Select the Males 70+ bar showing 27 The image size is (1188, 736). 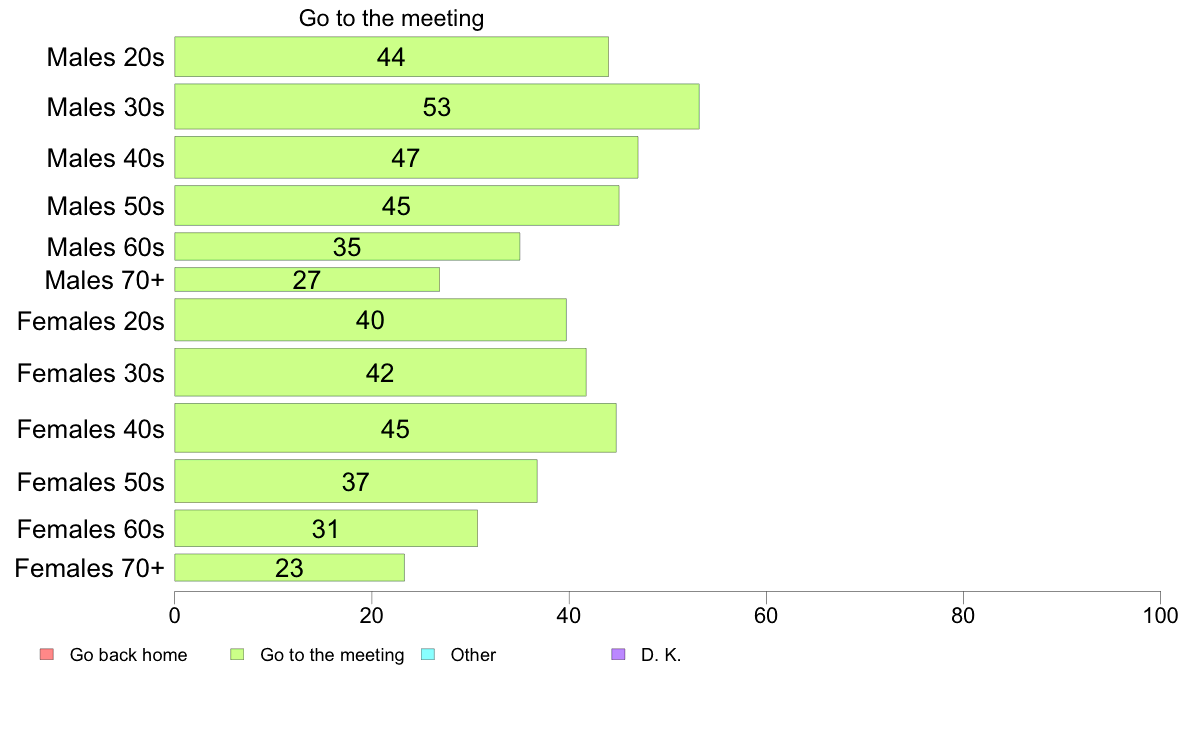[x=307, y=280]
